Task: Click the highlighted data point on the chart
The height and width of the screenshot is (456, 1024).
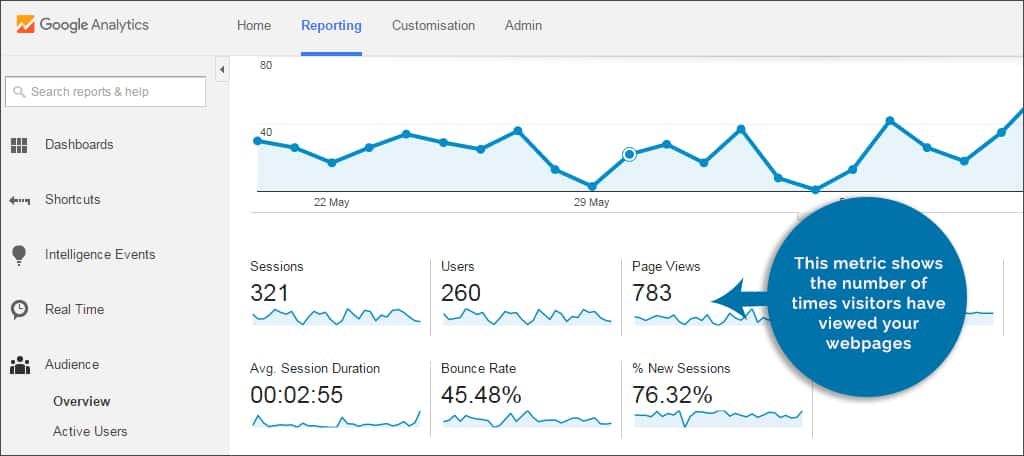Action: (629, 154)
